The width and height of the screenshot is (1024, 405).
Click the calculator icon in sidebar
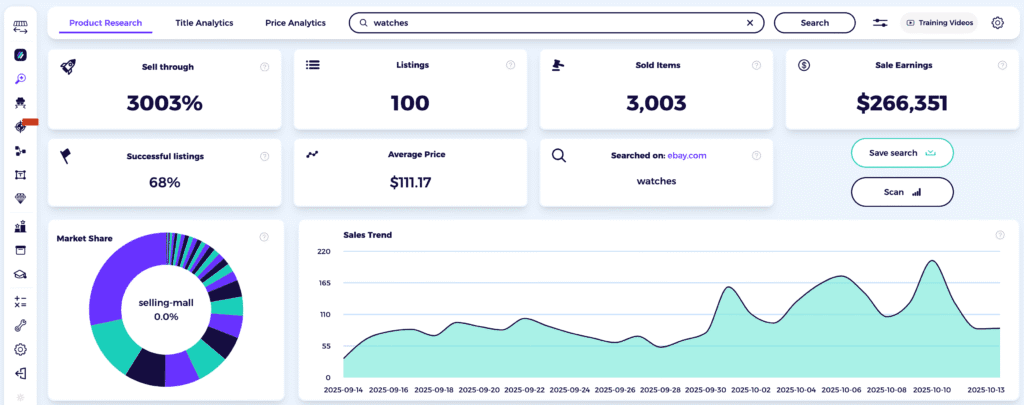click(x=20, y=301)
